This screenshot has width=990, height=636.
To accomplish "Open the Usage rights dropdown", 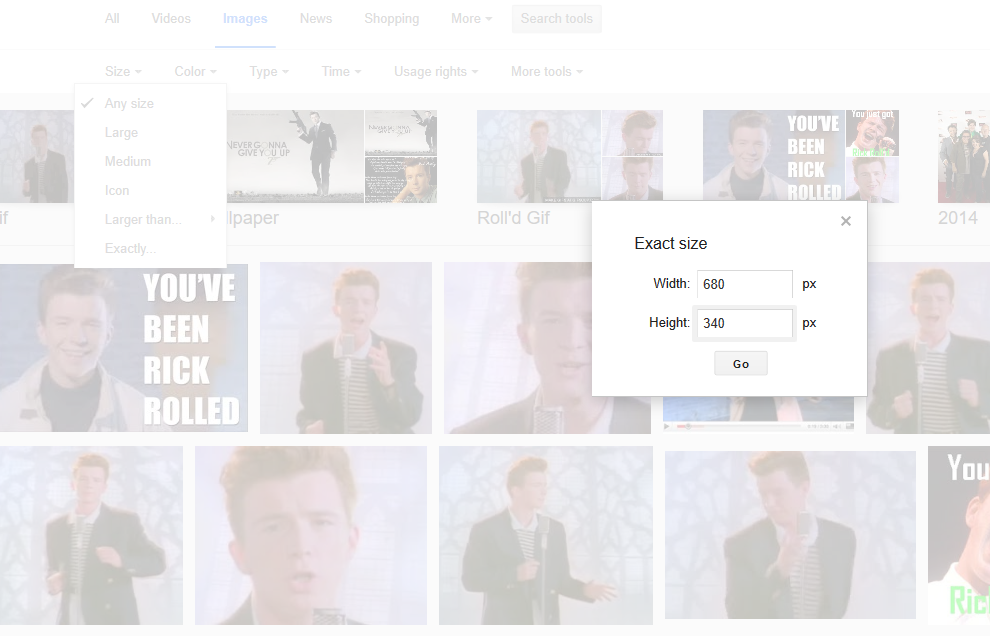I will (x=436, y=71).
